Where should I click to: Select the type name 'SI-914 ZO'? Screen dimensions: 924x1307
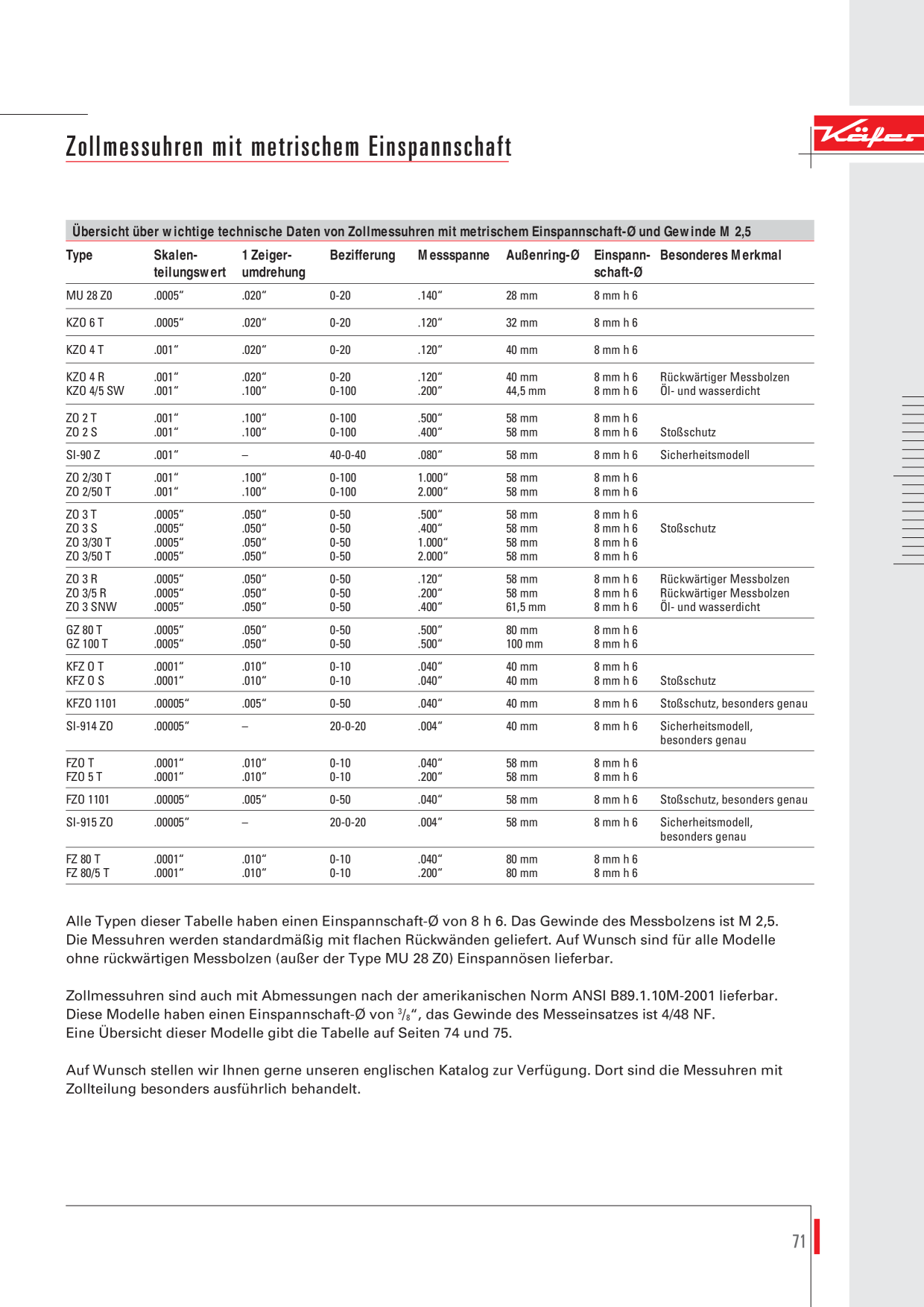(x=89, y=727)
